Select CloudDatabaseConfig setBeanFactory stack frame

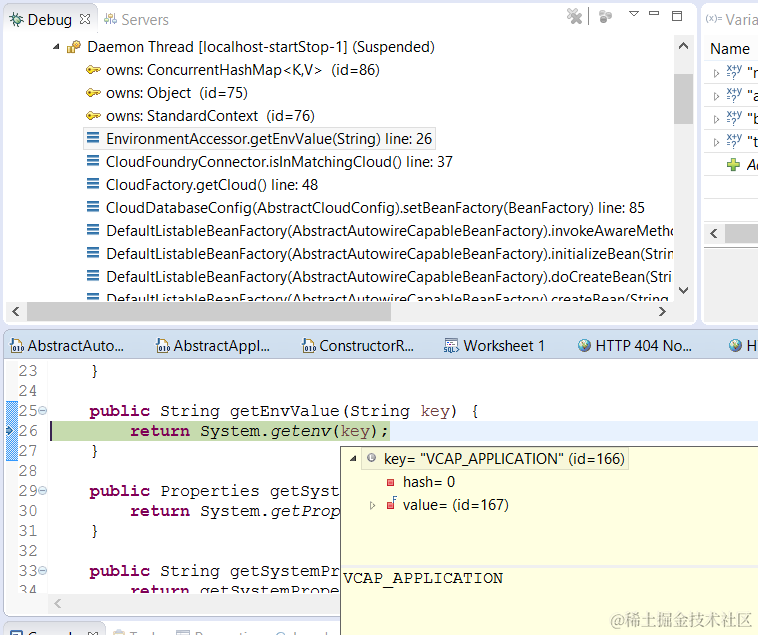375,208
